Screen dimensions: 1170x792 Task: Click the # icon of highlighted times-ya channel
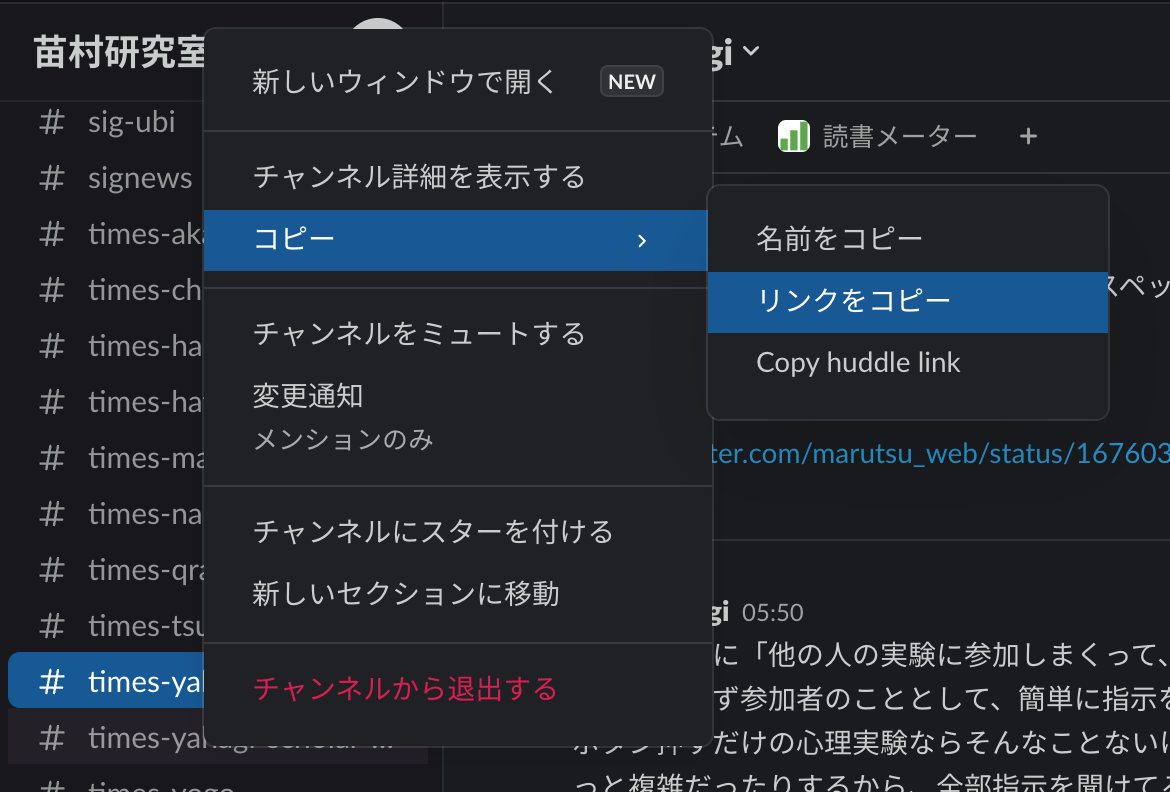pos(50,681)
